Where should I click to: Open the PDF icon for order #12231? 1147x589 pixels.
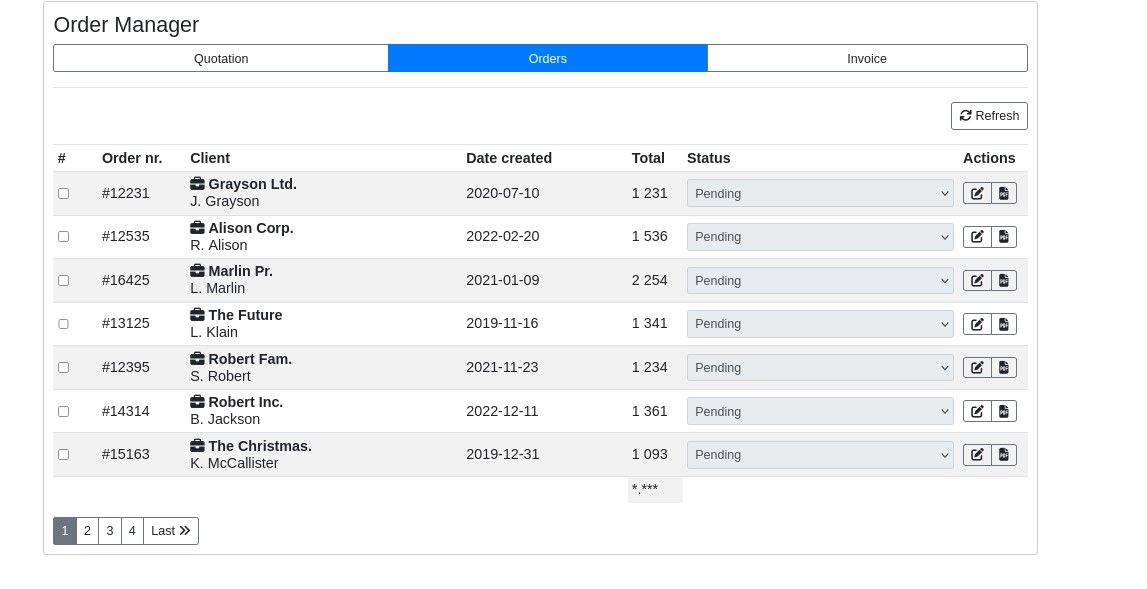1004,193
